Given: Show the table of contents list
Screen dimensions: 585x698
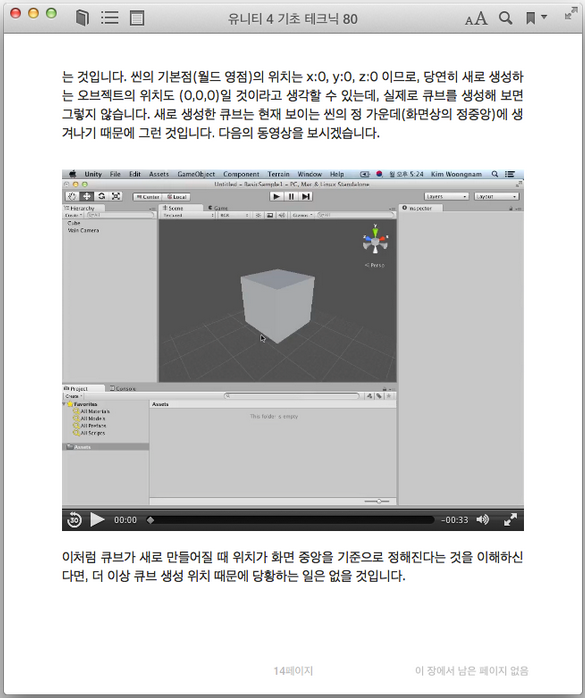Looking at the screenshot, I should [x=110, y=18].
